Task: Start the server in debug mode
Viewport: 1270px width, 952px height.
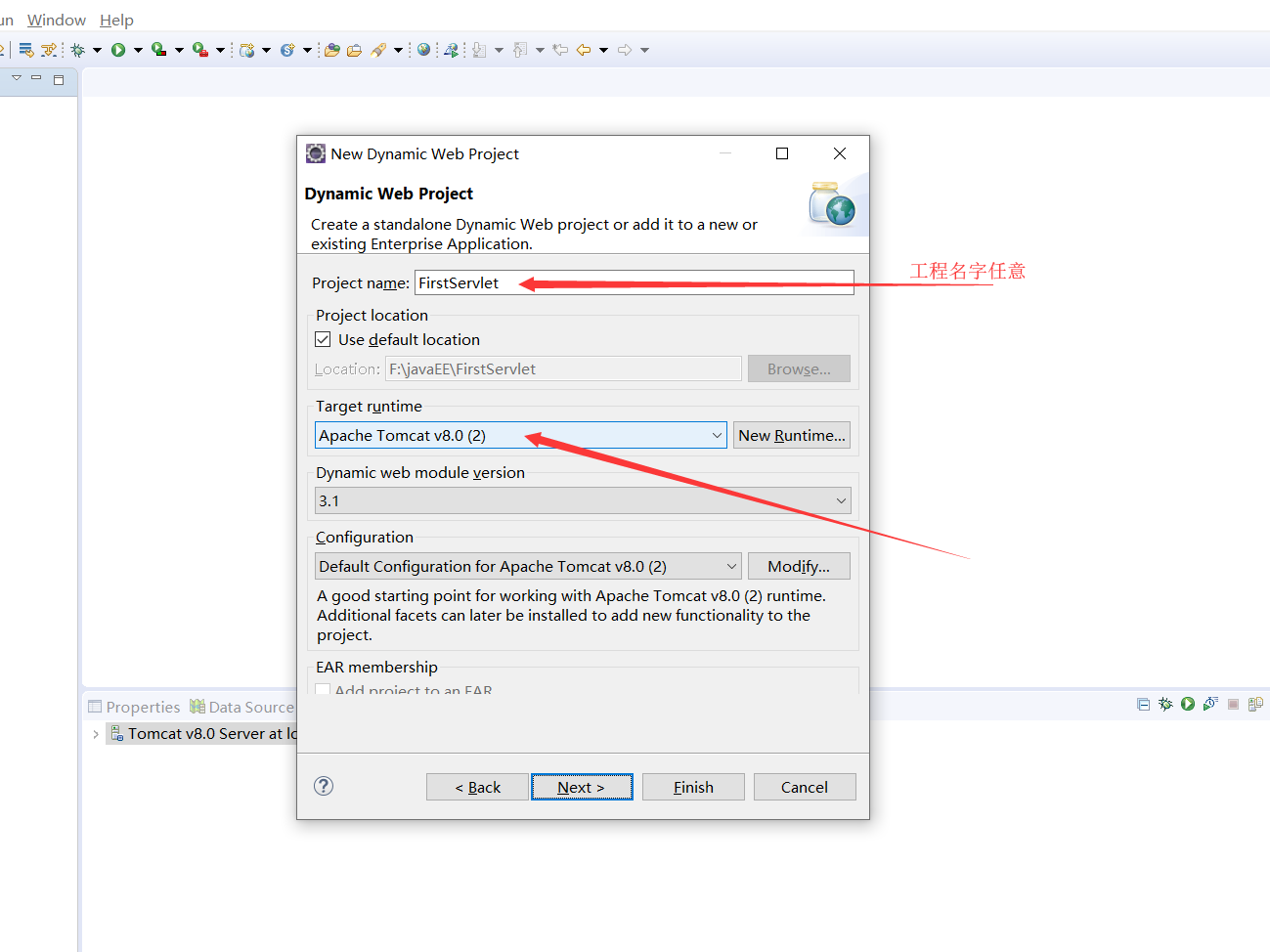Action: pyautogui.click(x=1165, y=704)
